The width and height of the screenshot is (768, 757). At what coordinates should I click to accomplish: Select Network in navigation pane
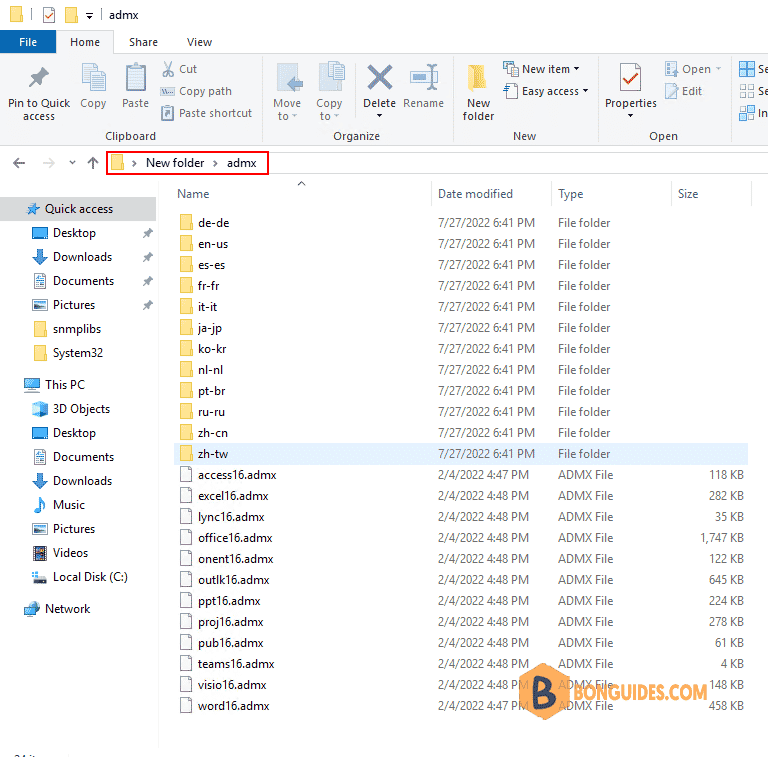click(68, 609)
